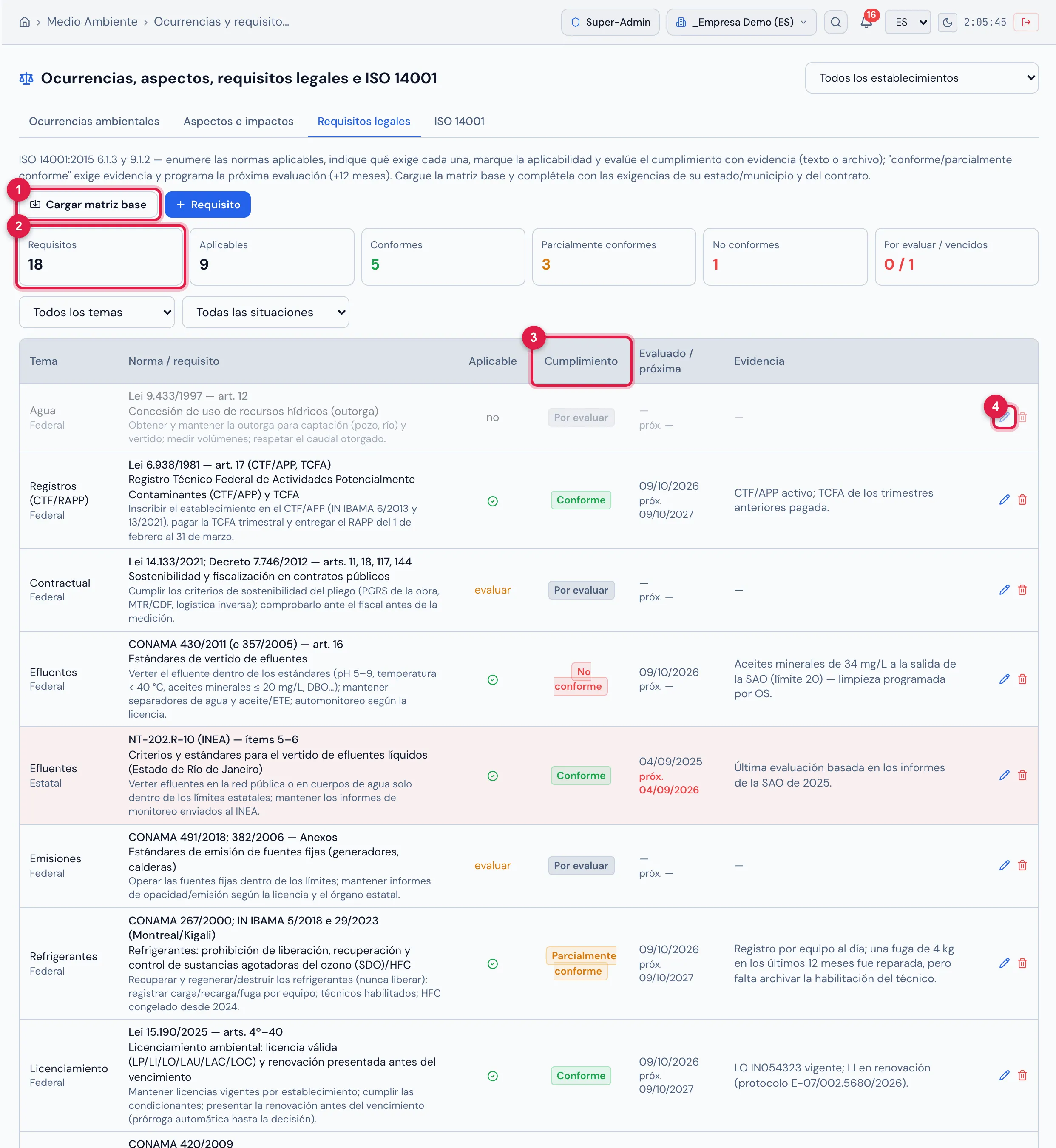Go to the home breadcrumb icon

[25, 22]
